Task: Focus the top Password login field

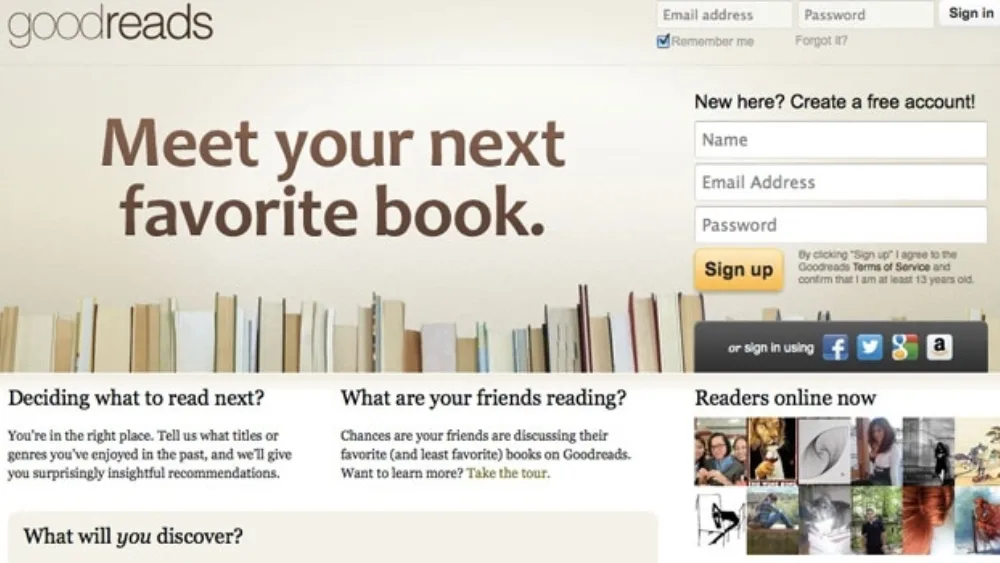Action: (x=865, y=15)
